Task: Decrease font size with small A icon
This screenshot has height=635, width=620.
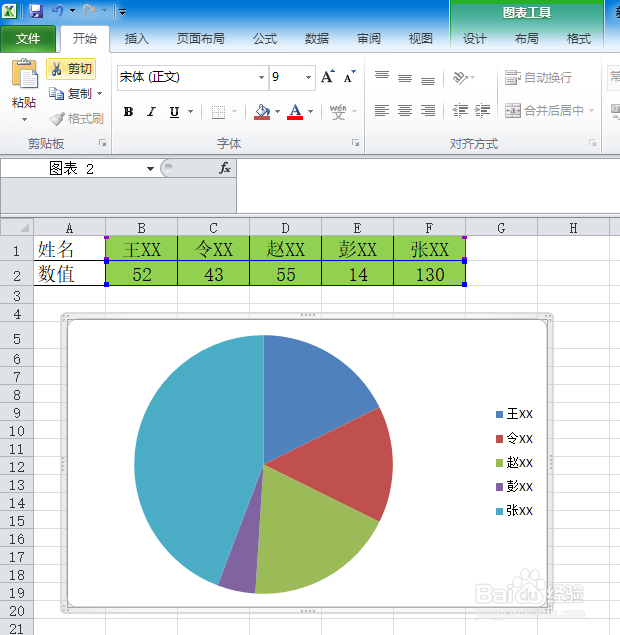Action: (349, 77)
